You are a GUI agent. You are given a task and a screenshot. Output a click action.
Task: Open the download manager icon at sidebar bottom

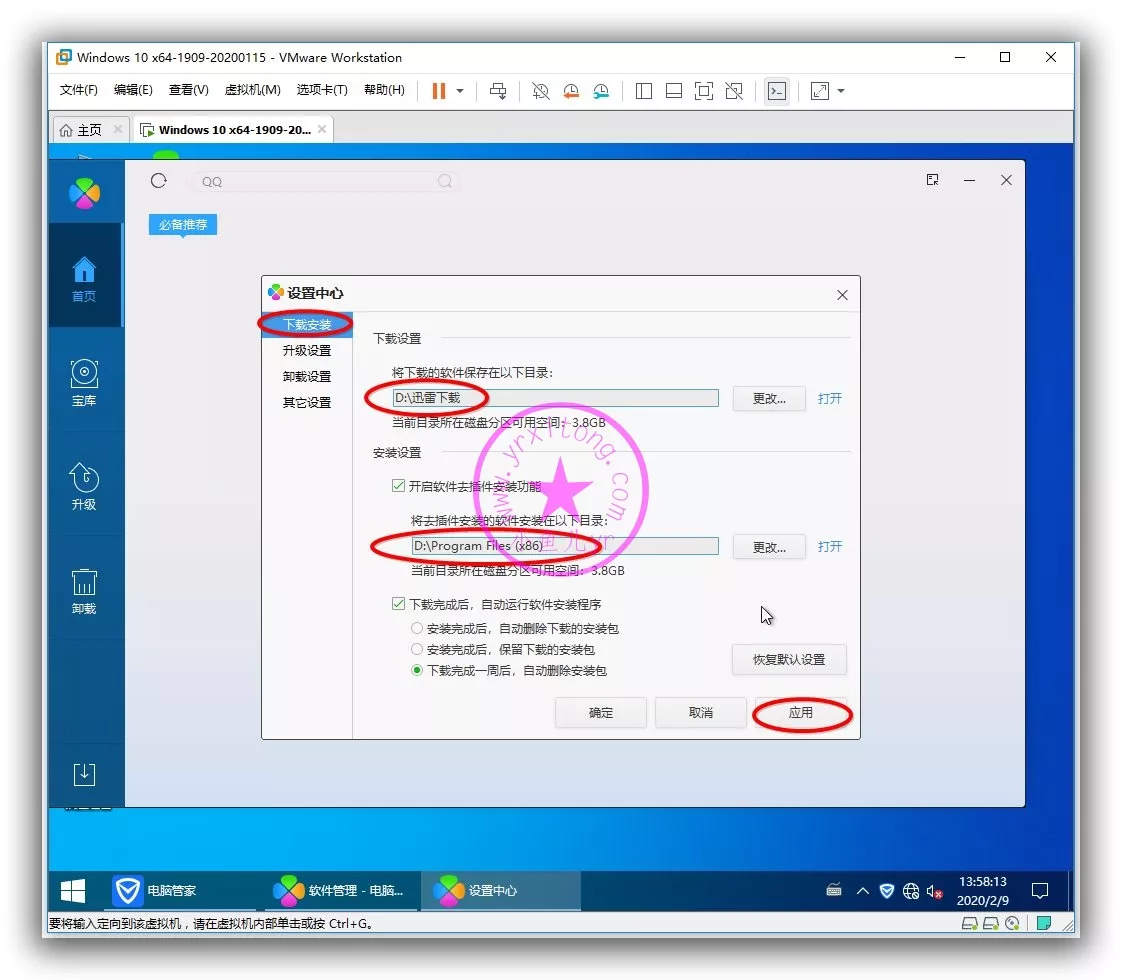[x=84, y=773]
